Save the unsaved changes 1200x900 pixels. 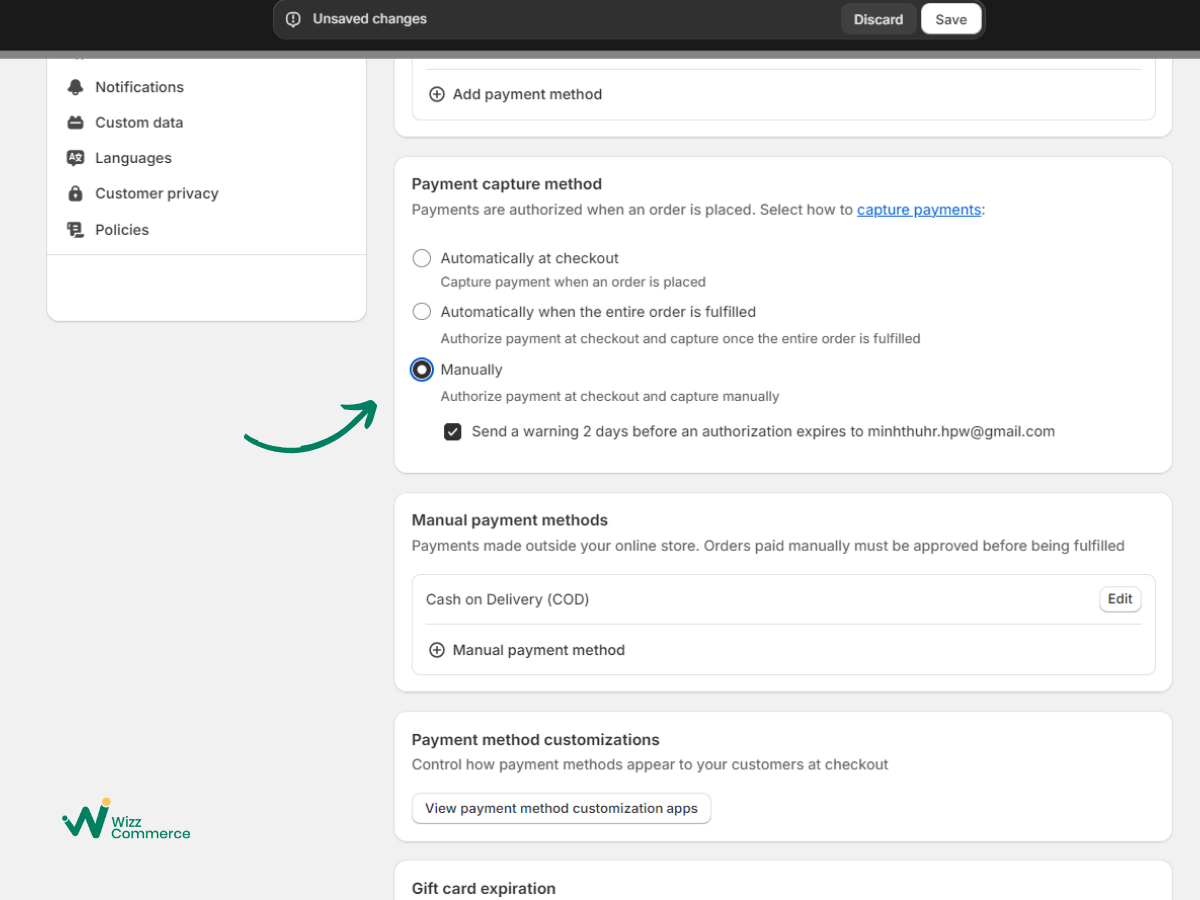point(951,20)
